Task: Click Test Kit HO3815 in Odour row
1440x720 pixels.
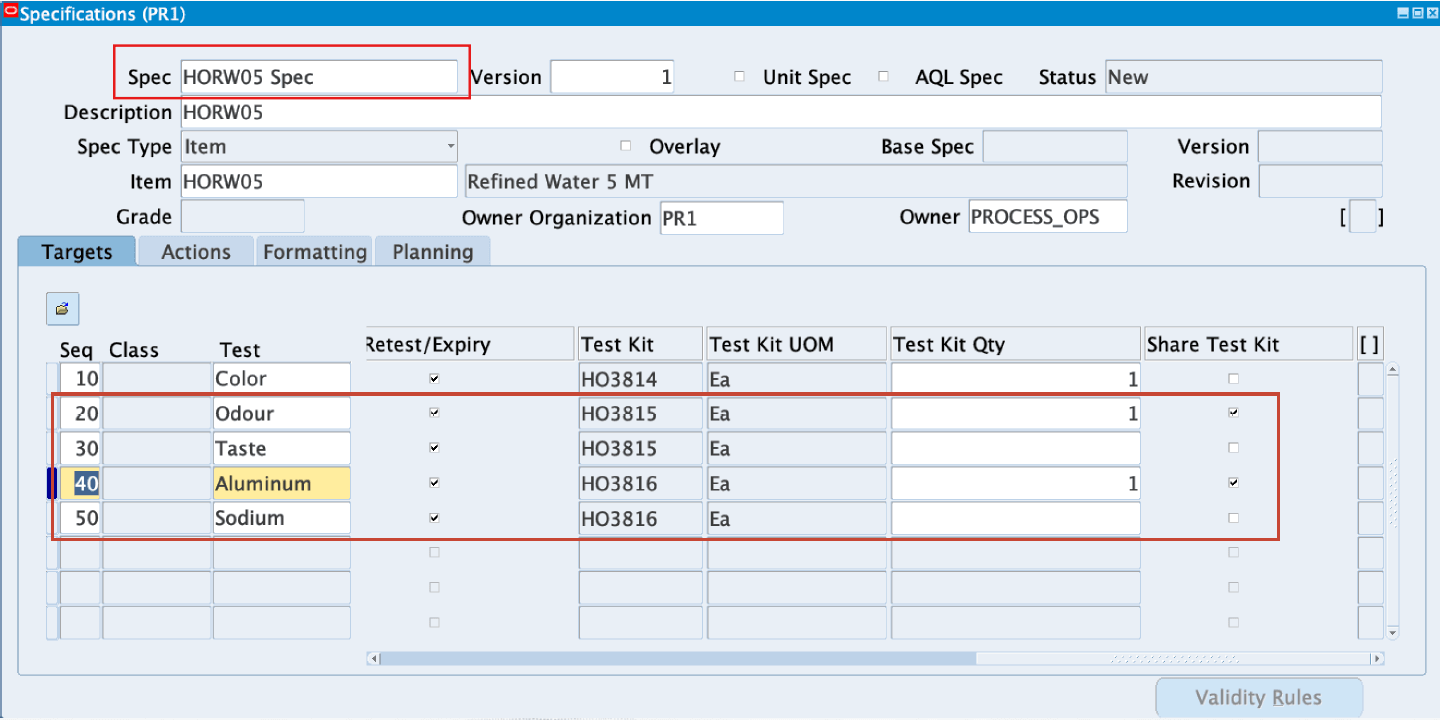Action: (x=641, y=413)
